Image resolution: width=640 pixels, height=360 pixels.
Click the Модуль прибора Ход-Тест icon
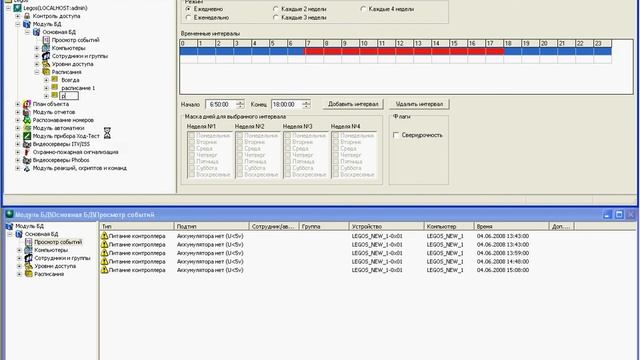pyautogui.click(x=27, y=136)
